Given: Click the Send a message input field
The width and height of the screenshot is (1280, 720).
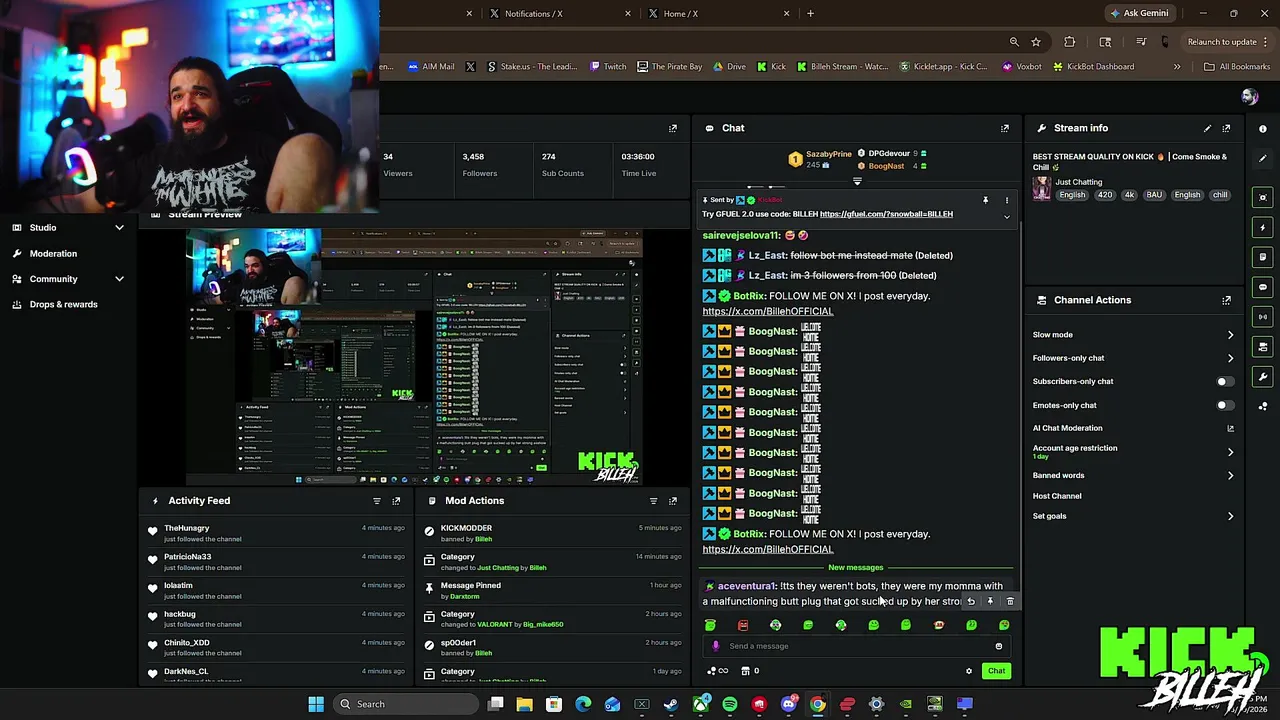Looking at the screenshot, I should click(x=858, y=646).
